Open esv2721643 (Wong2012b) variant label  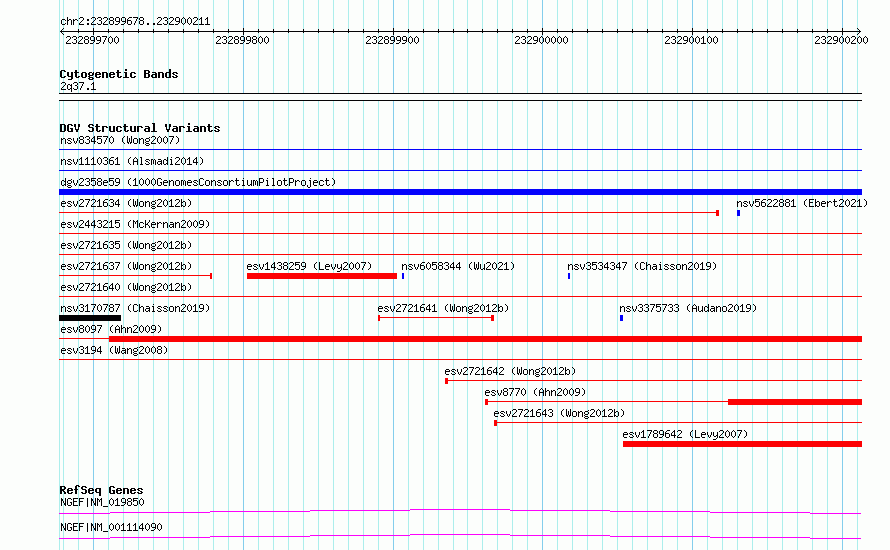click(559, 413)
